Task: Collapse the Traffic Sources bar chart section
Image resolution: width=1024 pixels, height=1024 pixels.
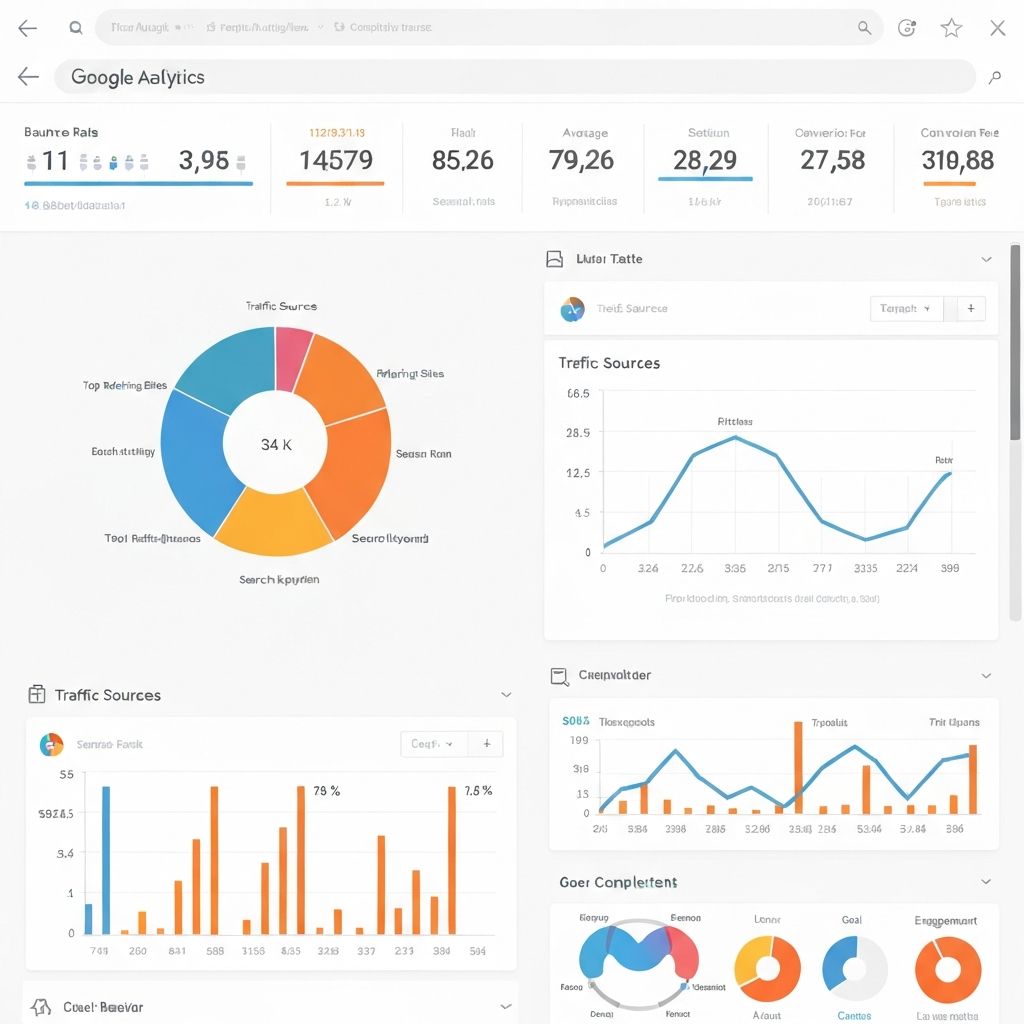Action: 506,694
